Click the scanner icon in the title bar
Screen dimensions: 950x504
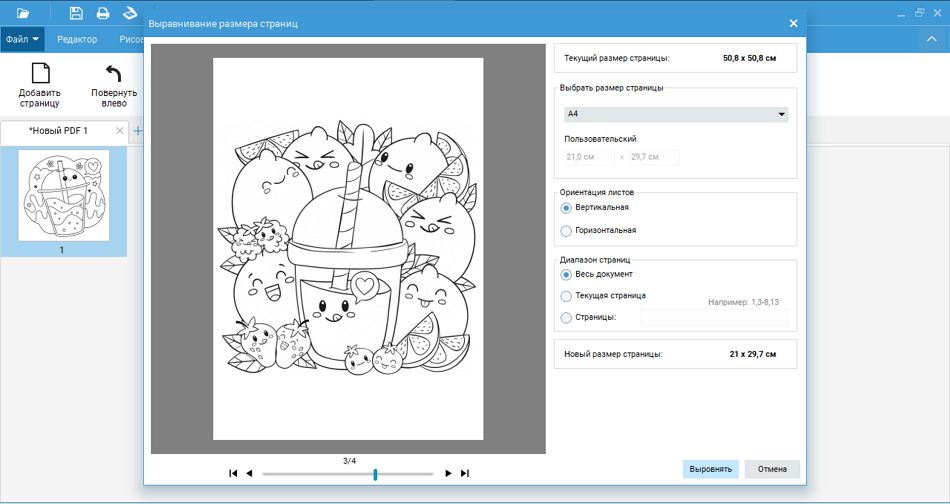130,13
